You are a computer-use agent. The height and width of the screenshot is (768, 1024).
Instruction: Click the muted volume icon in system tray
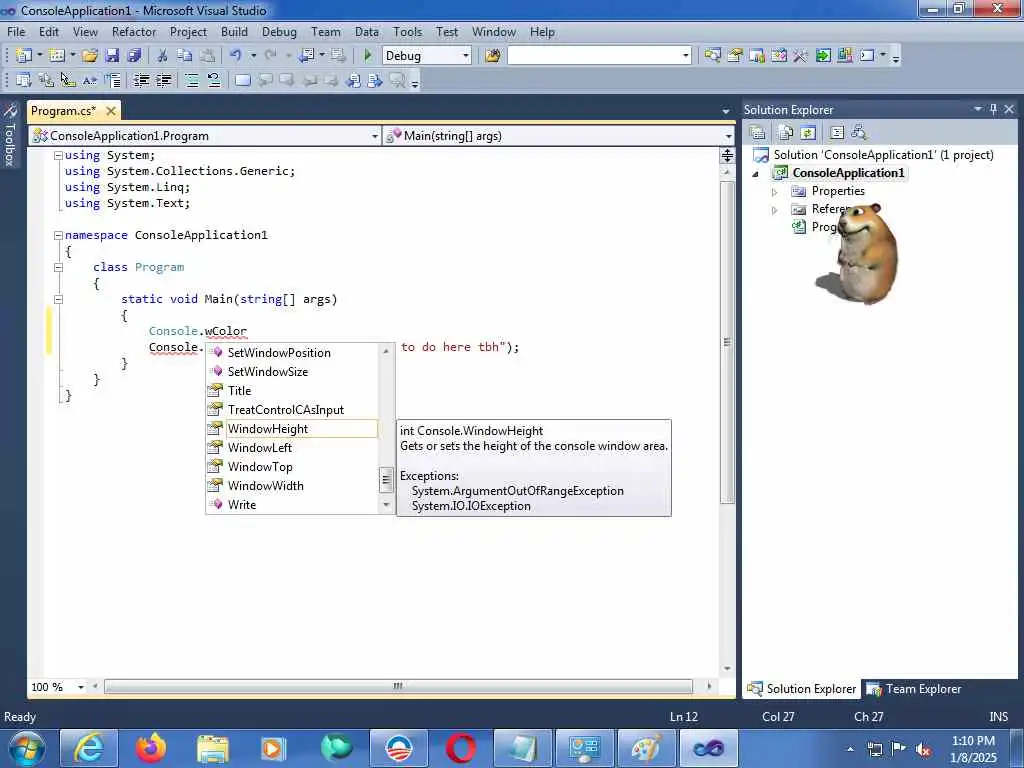coord(923,749)
